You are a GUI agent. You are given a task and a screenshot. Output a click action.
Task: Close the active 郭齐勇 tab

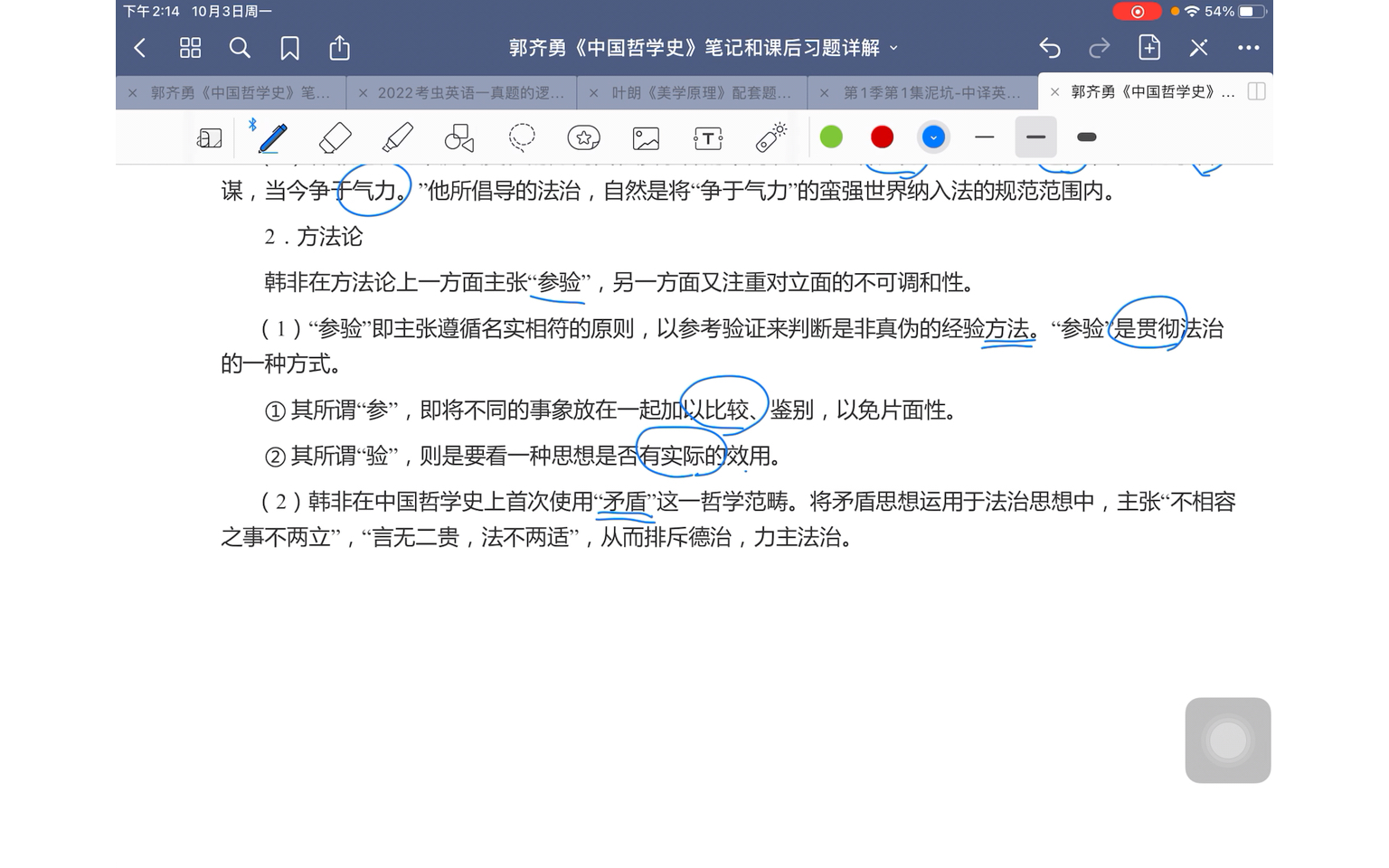pyautogui.click(x=1054, y=92)
